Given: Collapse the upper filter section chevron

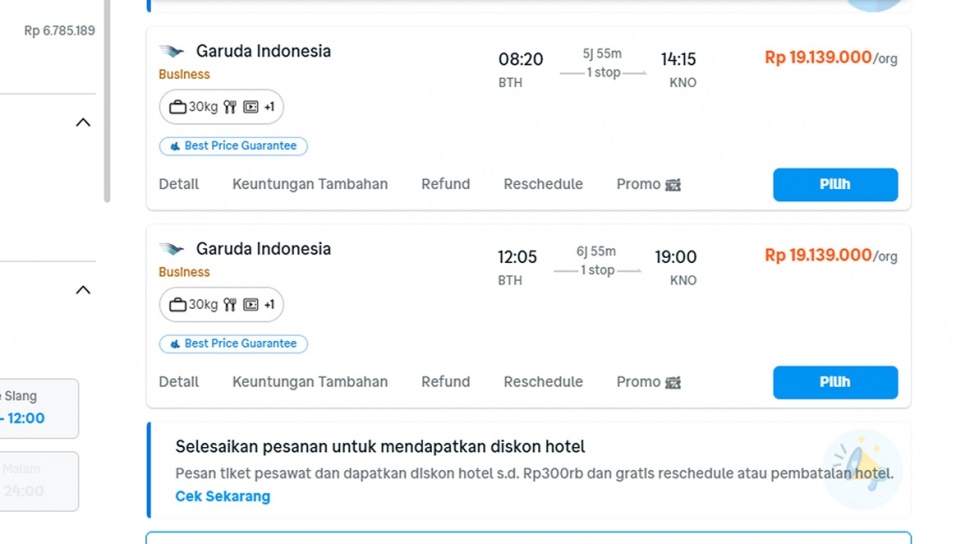Looking at the screenshot, I should (83, 123).
